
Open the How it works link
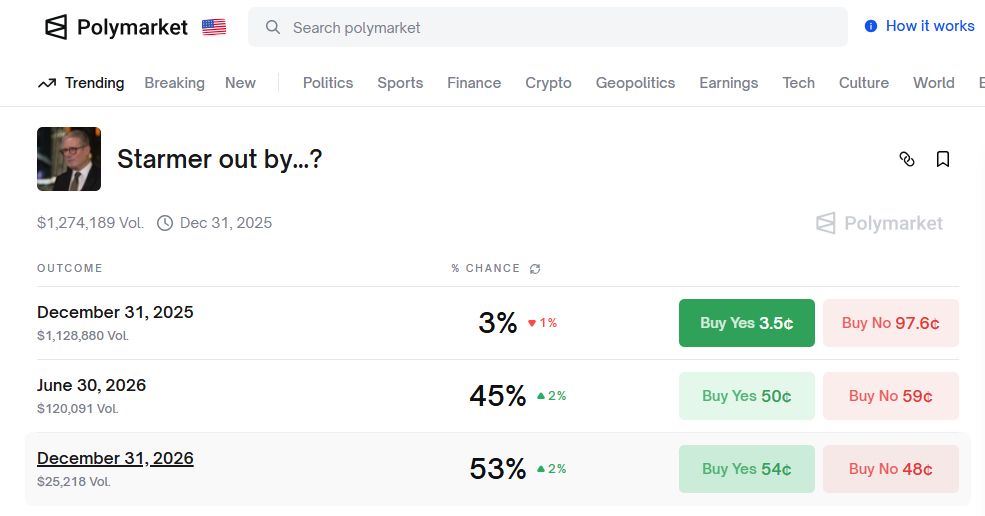click(930, 26)
